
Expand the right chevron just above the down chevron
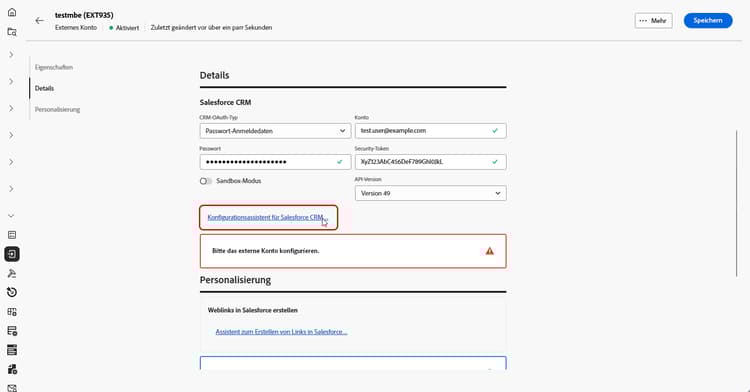tap(11, 189)
